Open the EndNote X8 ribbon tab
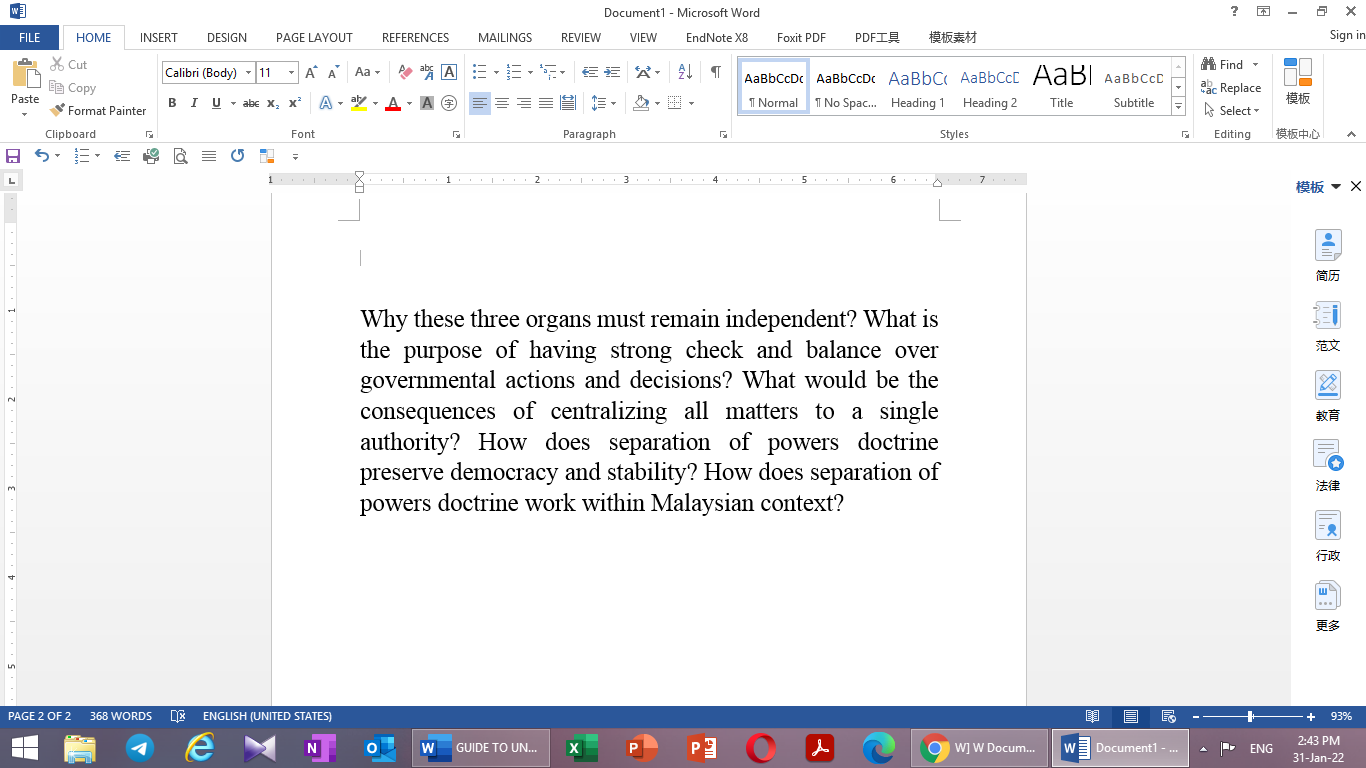The height and width of the screenshot is (768, 1366). click(x=719, y=37)
